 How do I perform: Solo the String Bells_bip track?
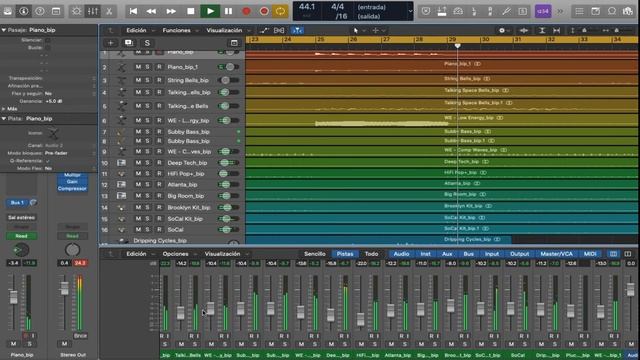pos(147,80)
